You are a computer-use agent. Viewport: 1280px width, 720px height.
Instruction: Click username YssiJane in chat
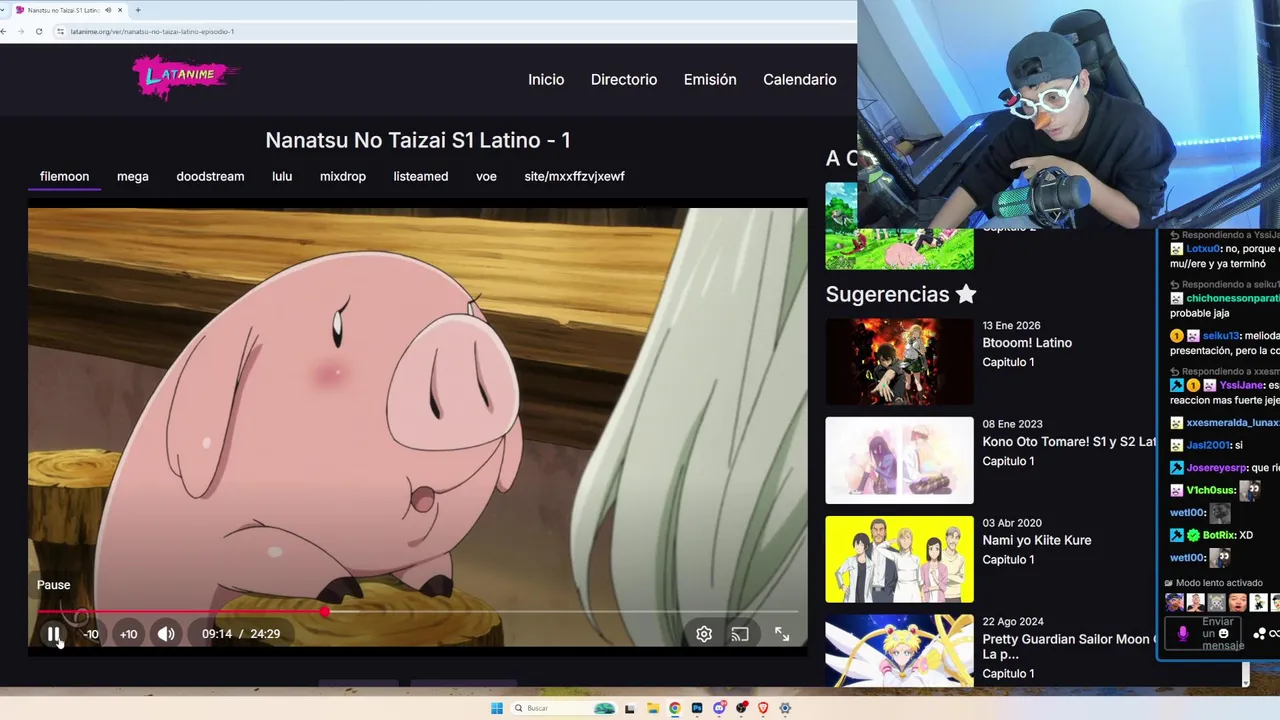pyautogui.click(x=1242, y=385)
